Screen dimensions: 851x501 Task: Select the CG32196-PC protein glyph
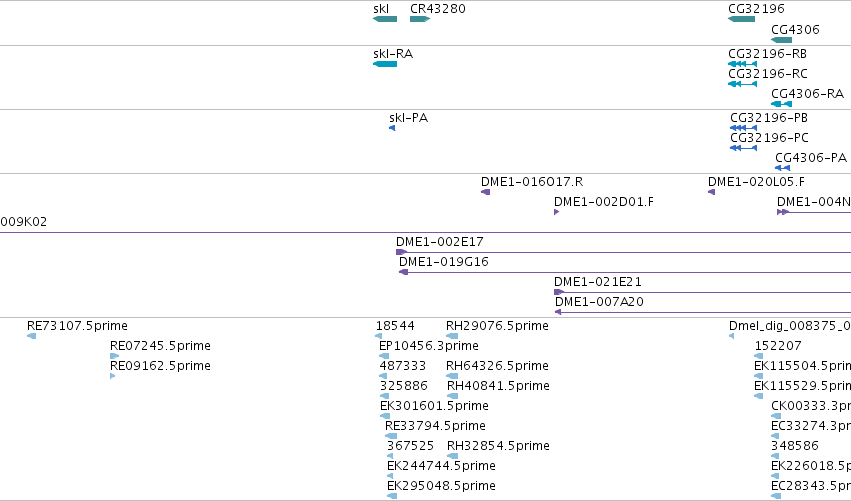(x=744, y=148)
